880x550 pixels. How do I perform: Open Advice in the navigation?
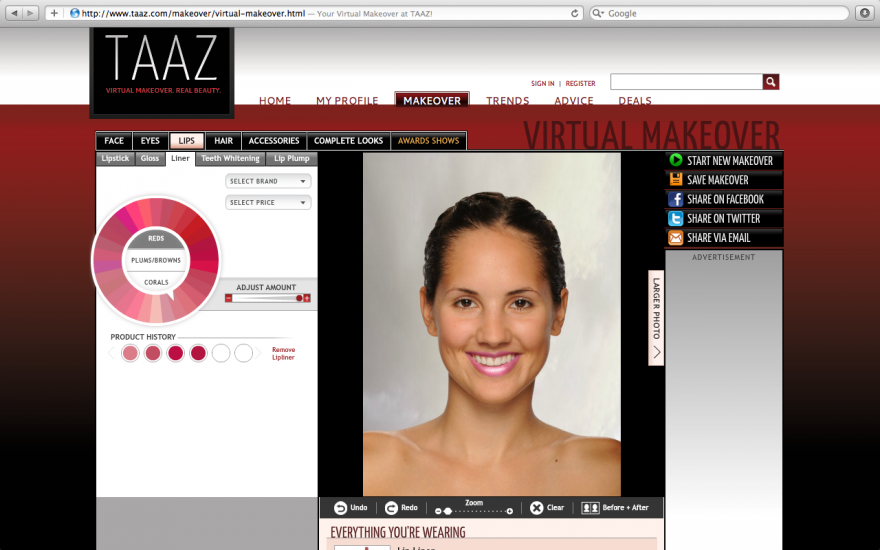coord(574,100)
